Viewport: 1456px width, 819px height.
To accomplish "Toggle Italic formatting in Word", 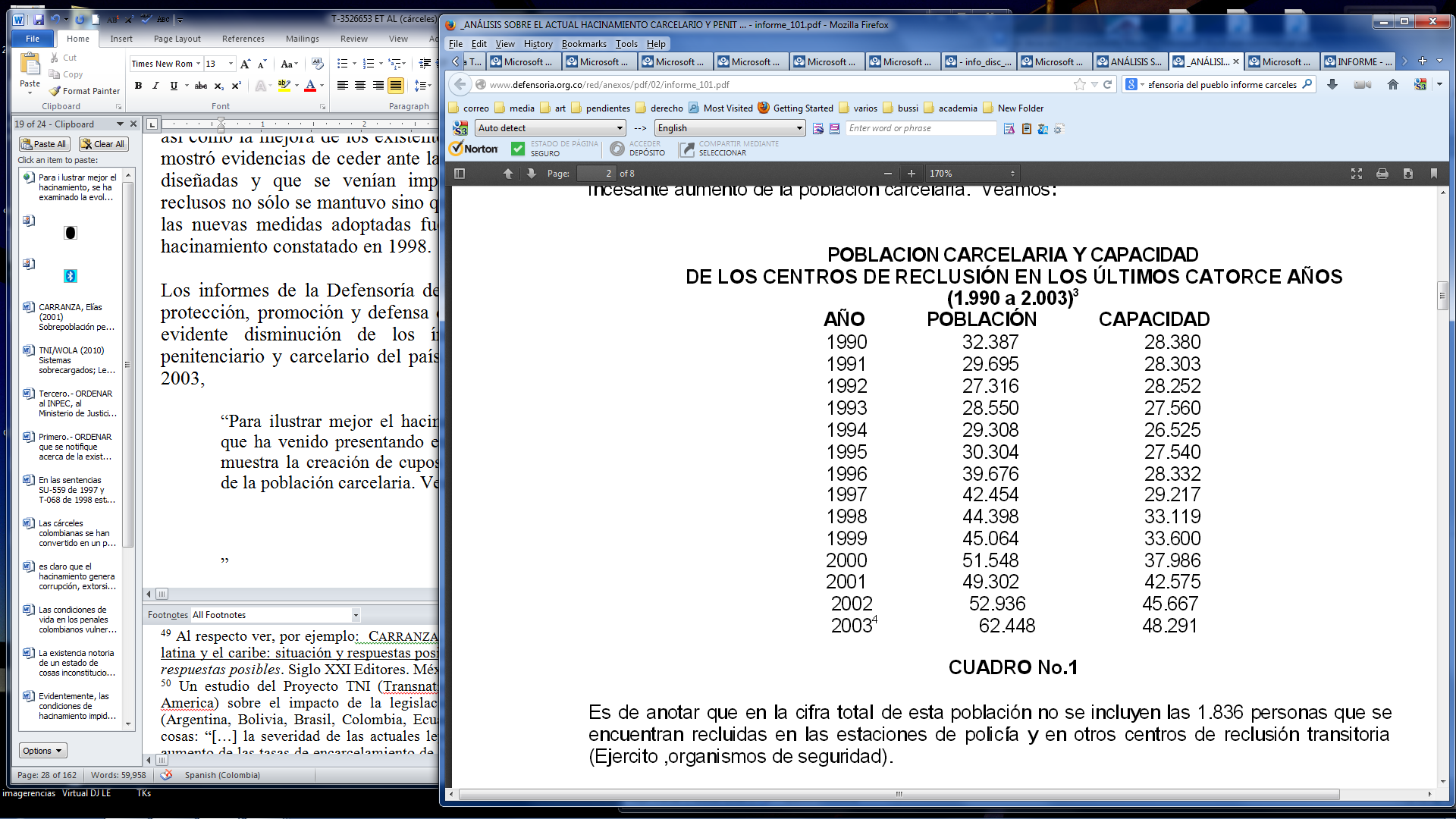I will 155,86.
